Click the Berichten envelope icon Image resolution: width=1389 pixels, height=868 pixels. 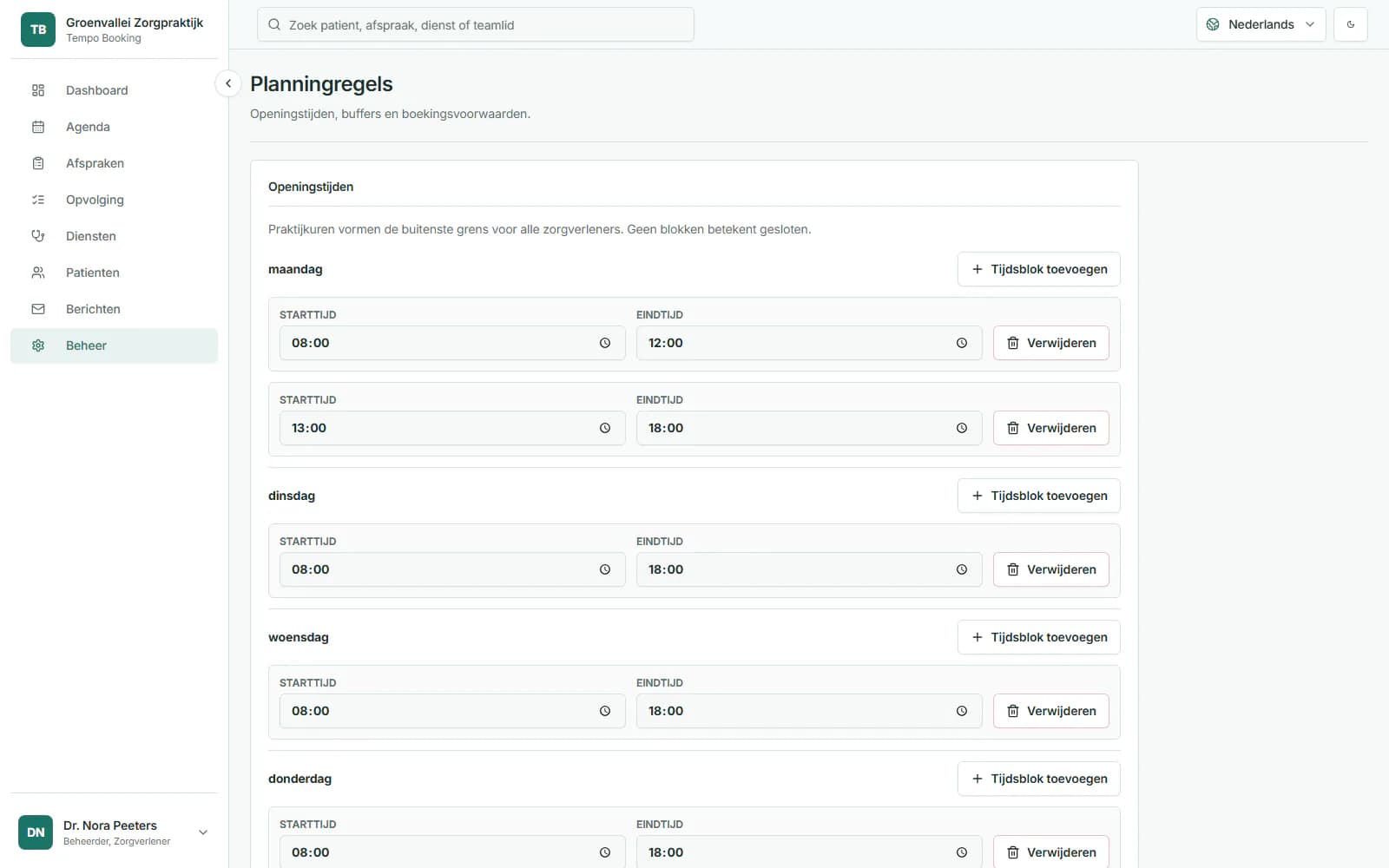coord(38,309)
